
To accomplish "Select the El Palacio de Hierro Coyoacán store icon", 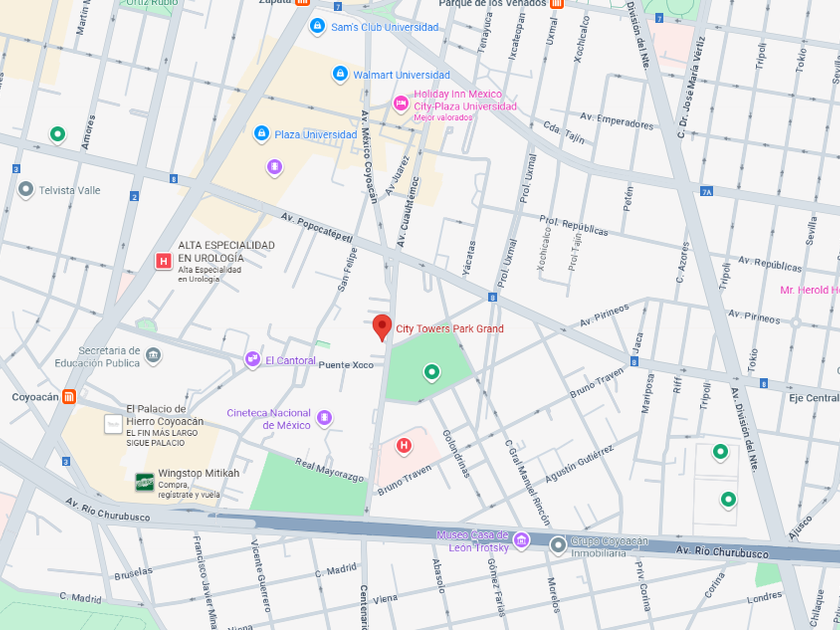I will (x=113, y=424).
